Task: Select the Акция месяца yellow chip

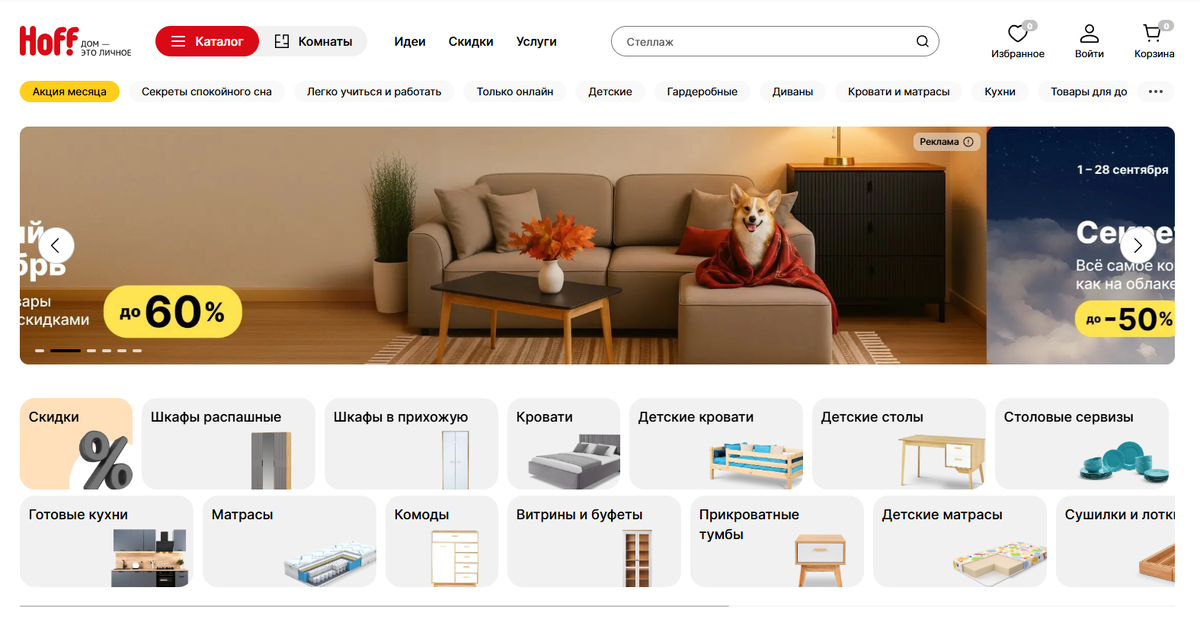Action: point(70,91)
